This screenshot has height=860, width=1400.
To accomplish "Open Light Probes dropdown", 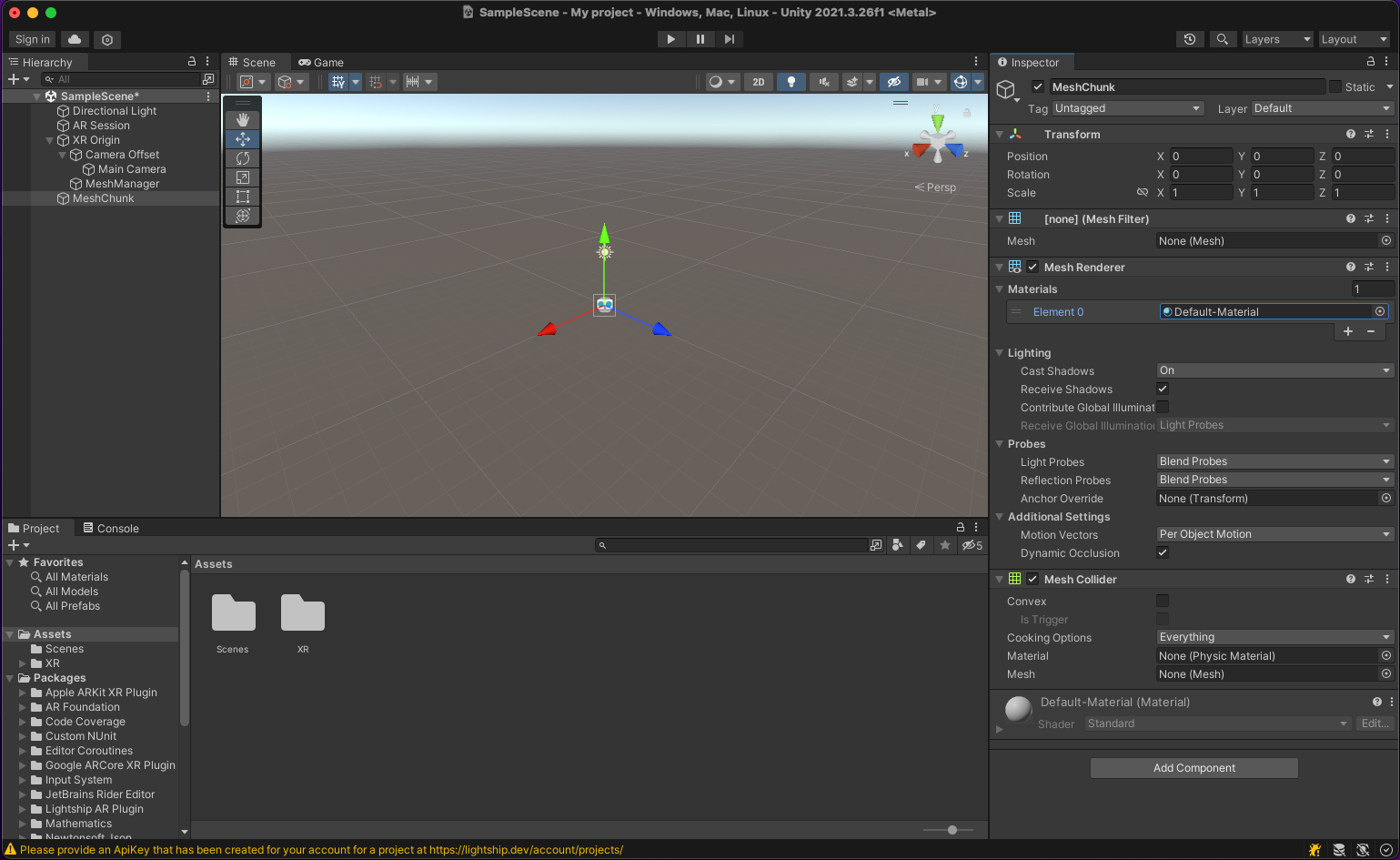I will (1274, 461).
